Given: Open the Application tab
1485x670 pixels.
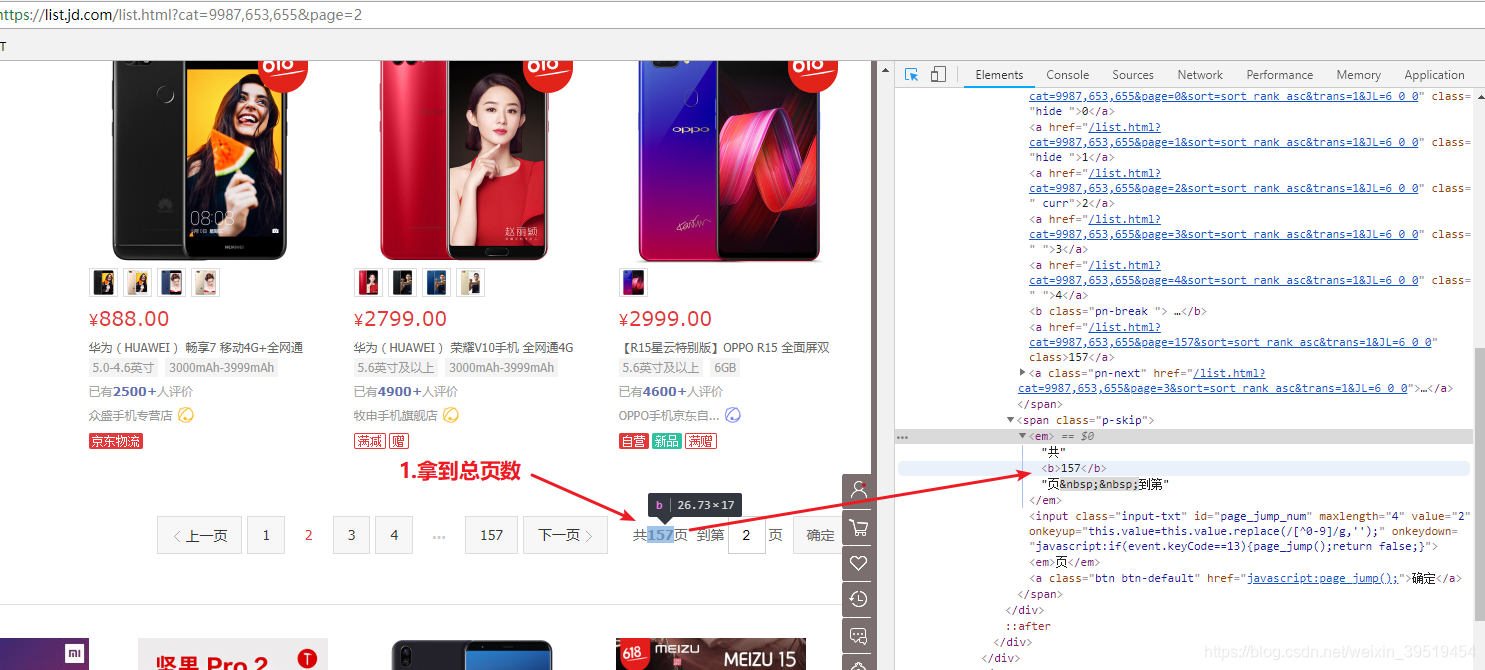Looking at the screenshot, I should point(1434,75).
